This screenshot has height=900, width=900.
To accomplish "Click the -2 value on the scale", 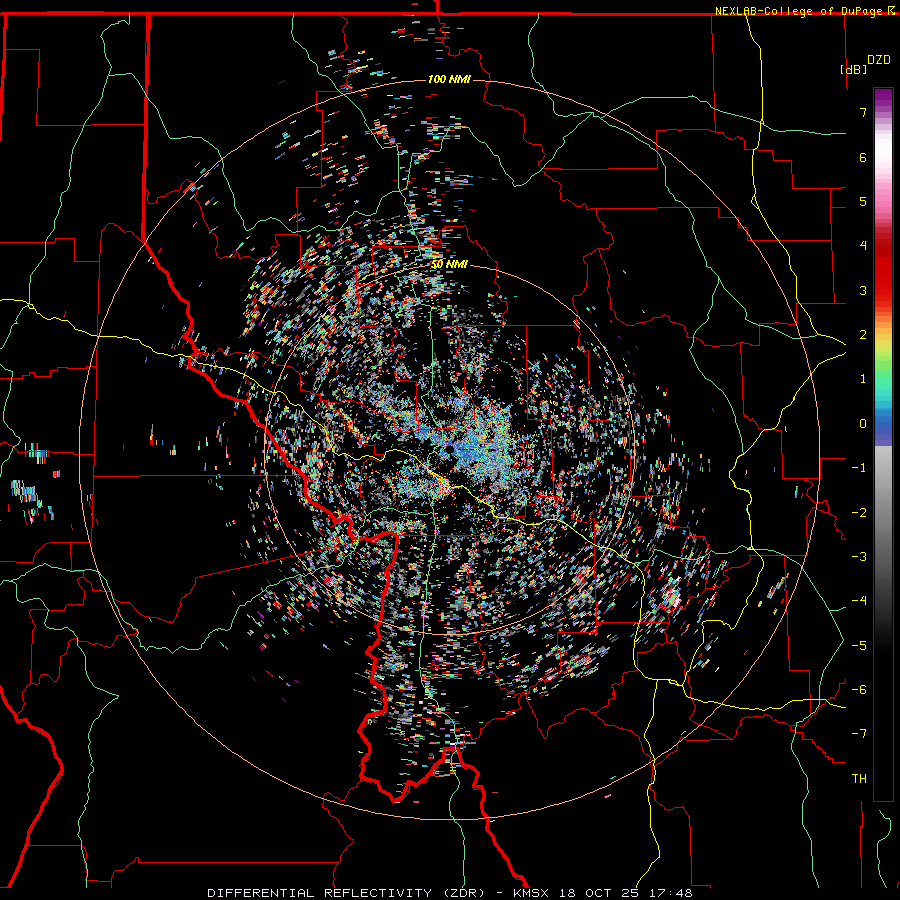I will tap(859, 513).
